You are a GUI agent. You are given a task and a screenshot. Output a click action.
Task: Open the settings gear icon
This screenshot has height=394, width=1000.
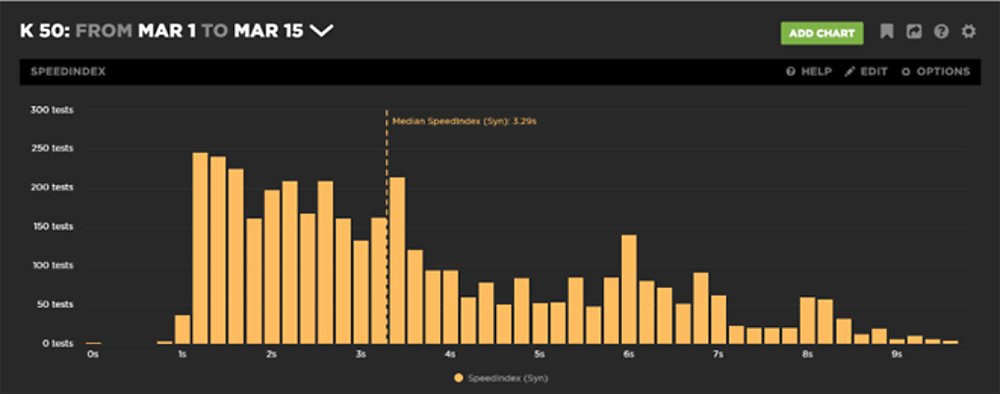[969, 31]
